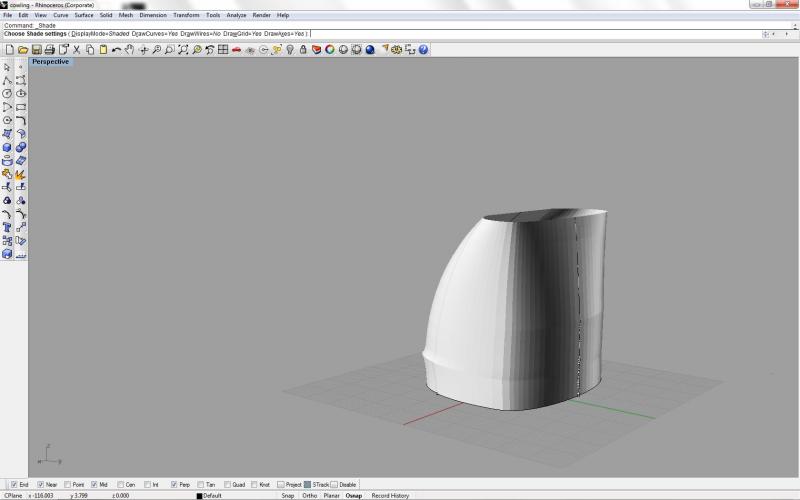Viewport: 800px width, 500px height.
Task: Open Options with the gear icon
Action: pyautogui.click(x=396, y=49)
